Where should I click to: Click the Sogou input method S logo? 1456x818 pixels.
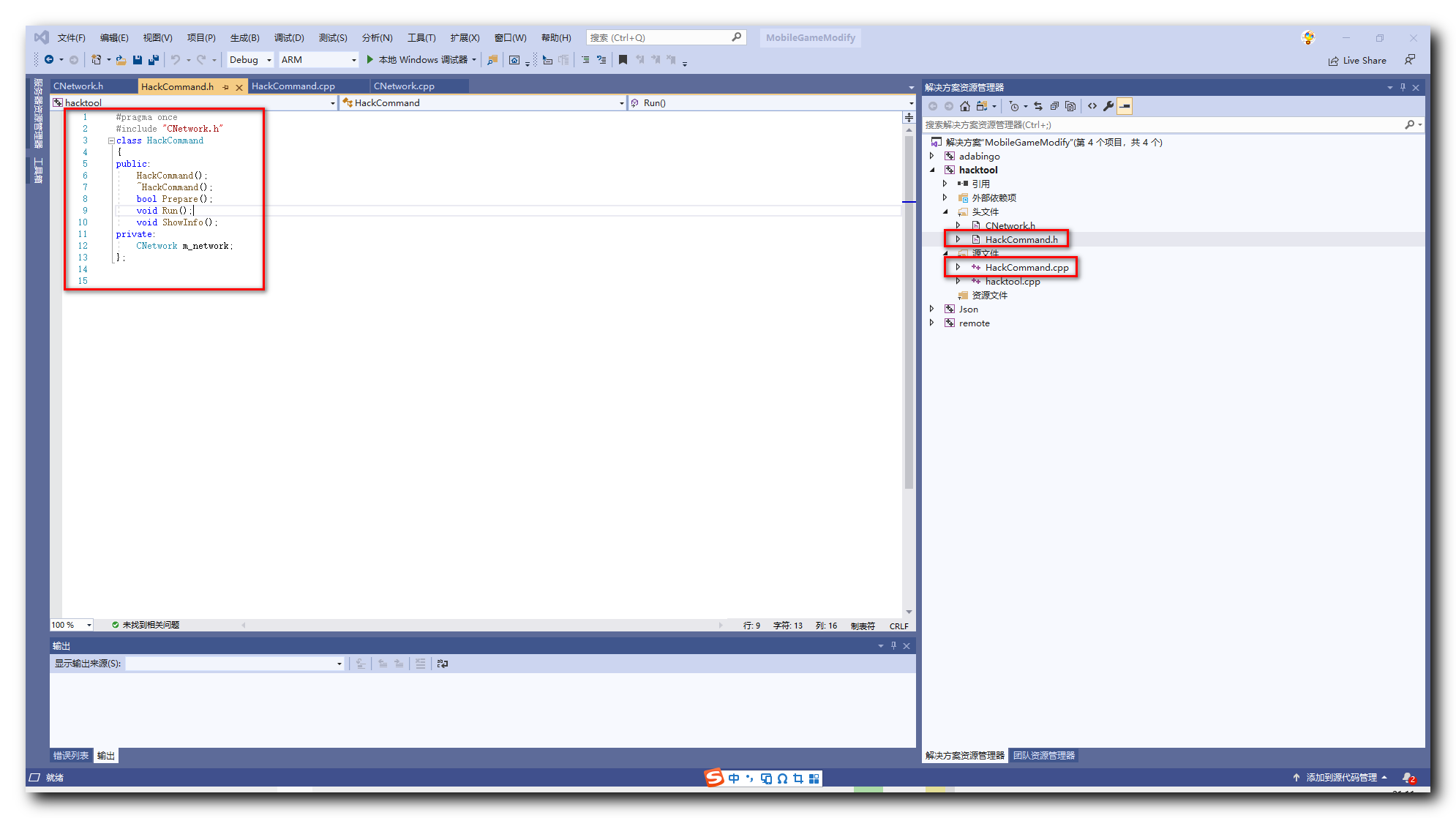[713, 778]
